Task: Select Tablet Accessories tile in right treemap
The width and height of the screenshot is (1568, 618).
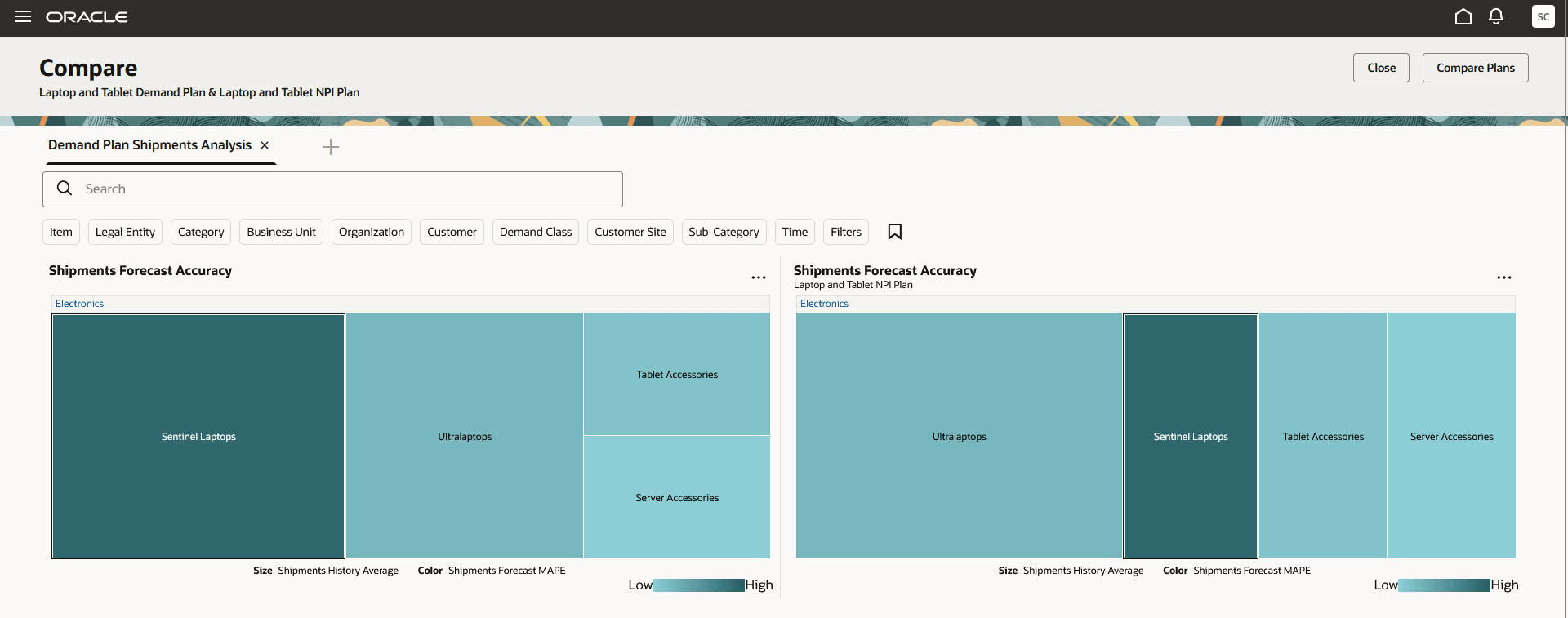Action: (x=1323, y=436)
